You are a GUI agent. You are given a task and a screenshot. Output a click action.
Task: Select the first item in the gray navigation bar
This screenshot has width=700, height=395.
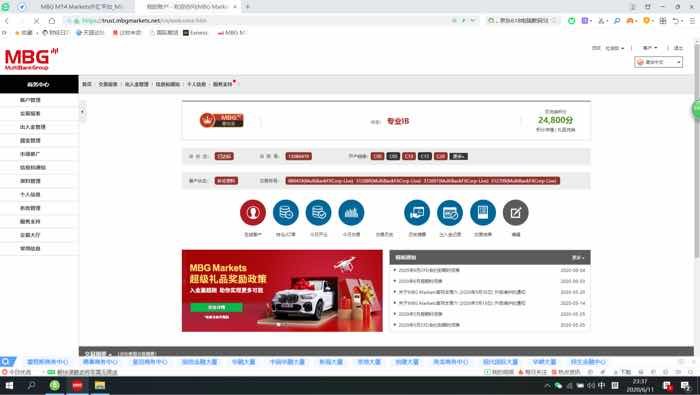(x=87, y=84)
